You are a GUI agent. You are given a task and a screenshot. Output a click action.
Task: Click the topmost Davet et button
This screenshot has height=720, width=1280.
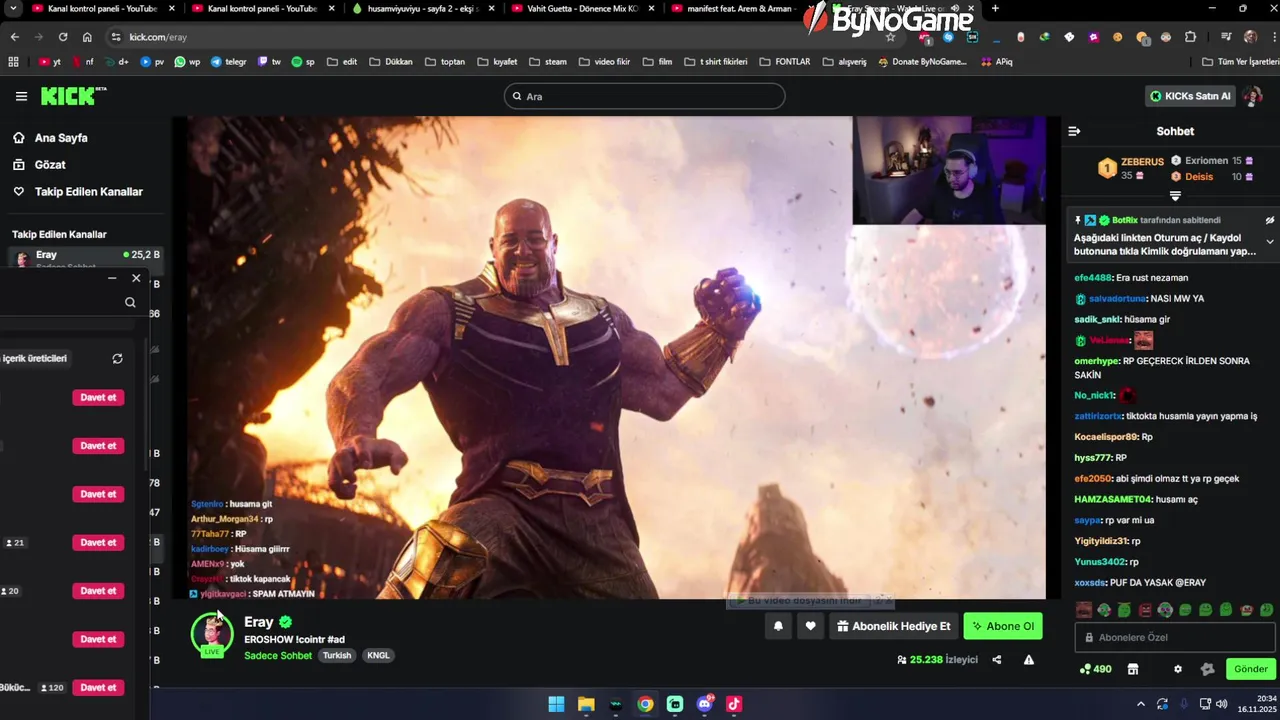coord(98,397)
